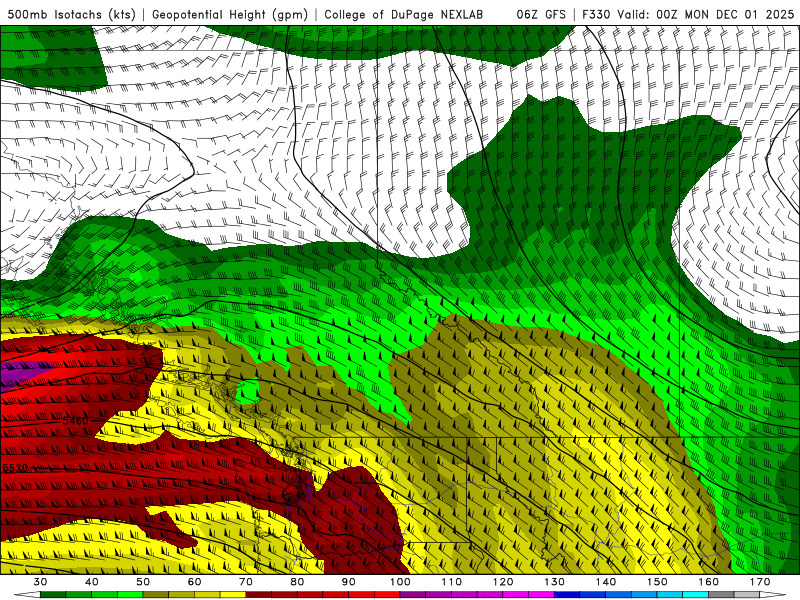
Task: Click the 130 label on the legend
Action: [554, 582]
